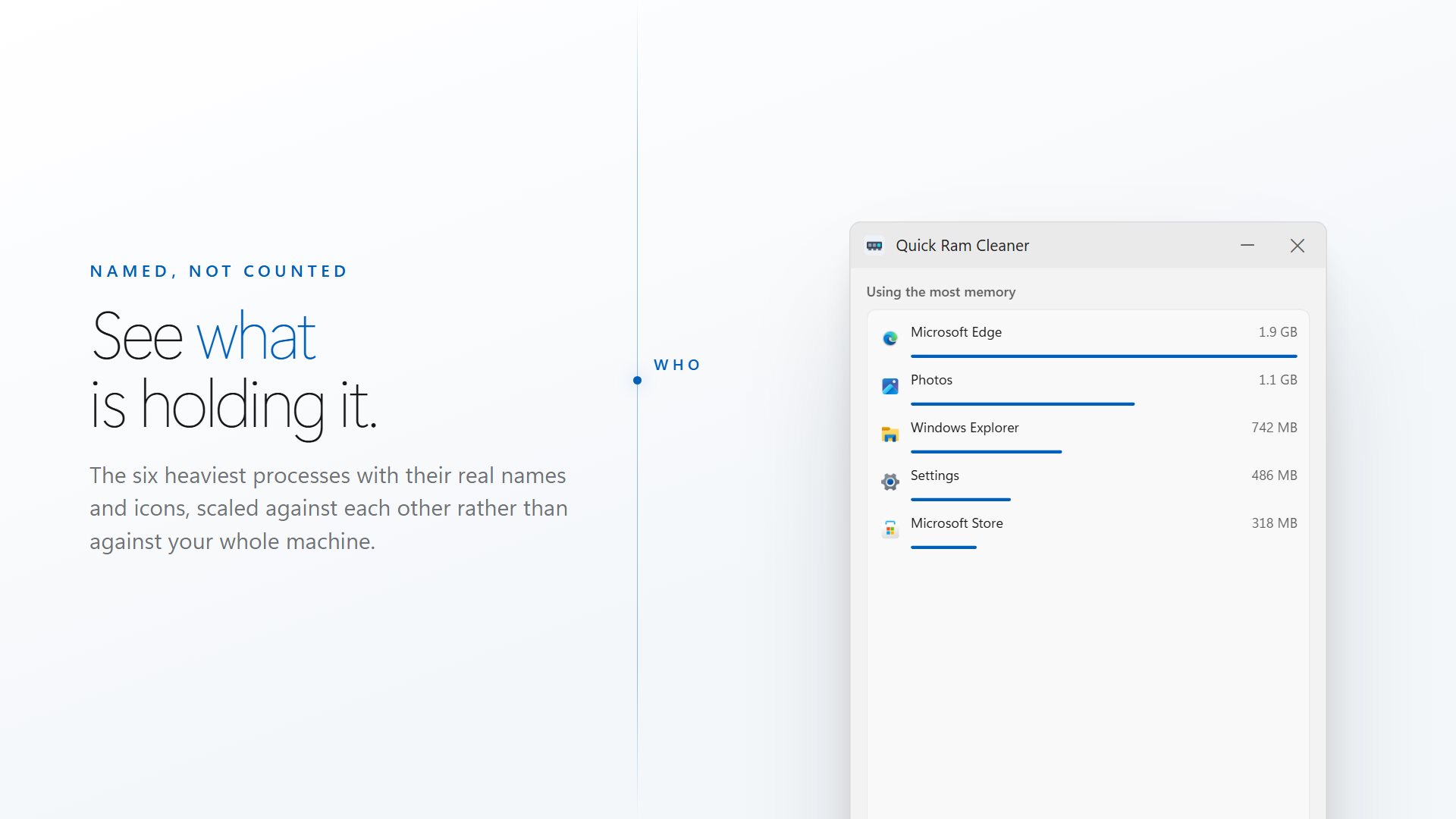Close the Quick Ram Cleaner window
Image resolution: width=1456 pixels, height=819 pixels.
1298,246
